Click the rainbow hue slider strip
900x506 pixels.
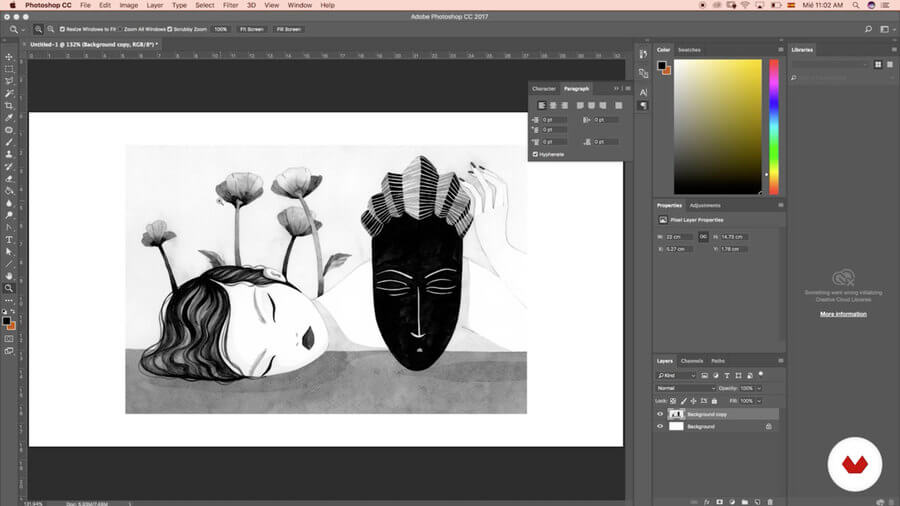pyautogui.click(x=772, y=126)
